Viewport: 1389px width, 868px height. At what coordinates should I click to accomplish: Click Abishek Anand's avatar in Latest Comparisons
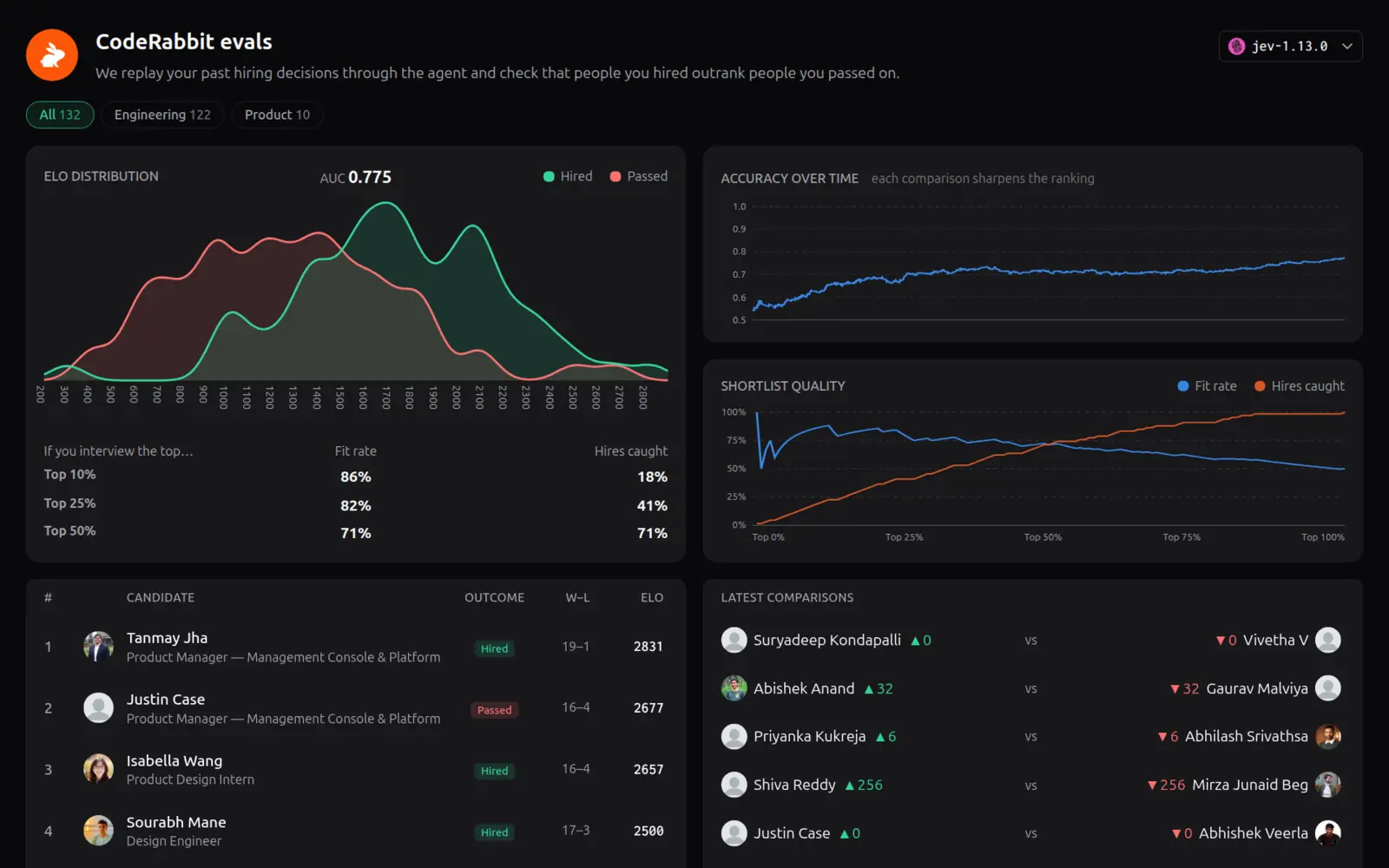734,688
